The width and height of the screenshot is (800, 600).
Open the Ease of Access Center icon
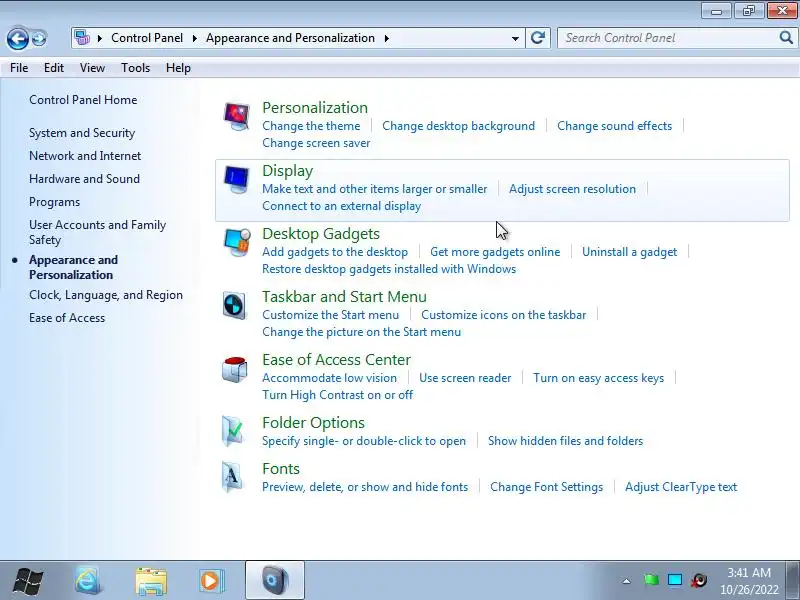(235, 368)
